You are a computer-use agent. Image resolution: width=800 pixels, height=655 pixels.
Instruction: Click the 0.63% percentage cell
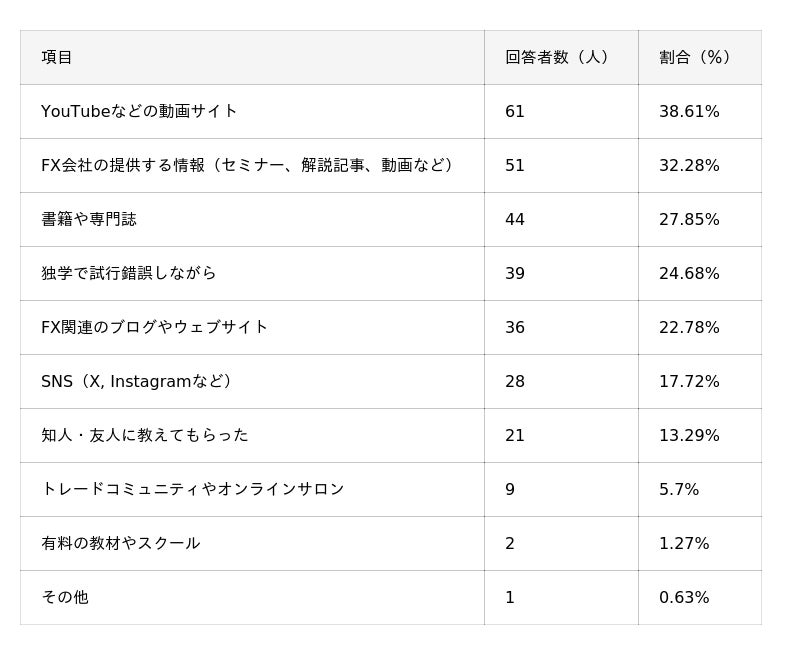tap(684, 597)
